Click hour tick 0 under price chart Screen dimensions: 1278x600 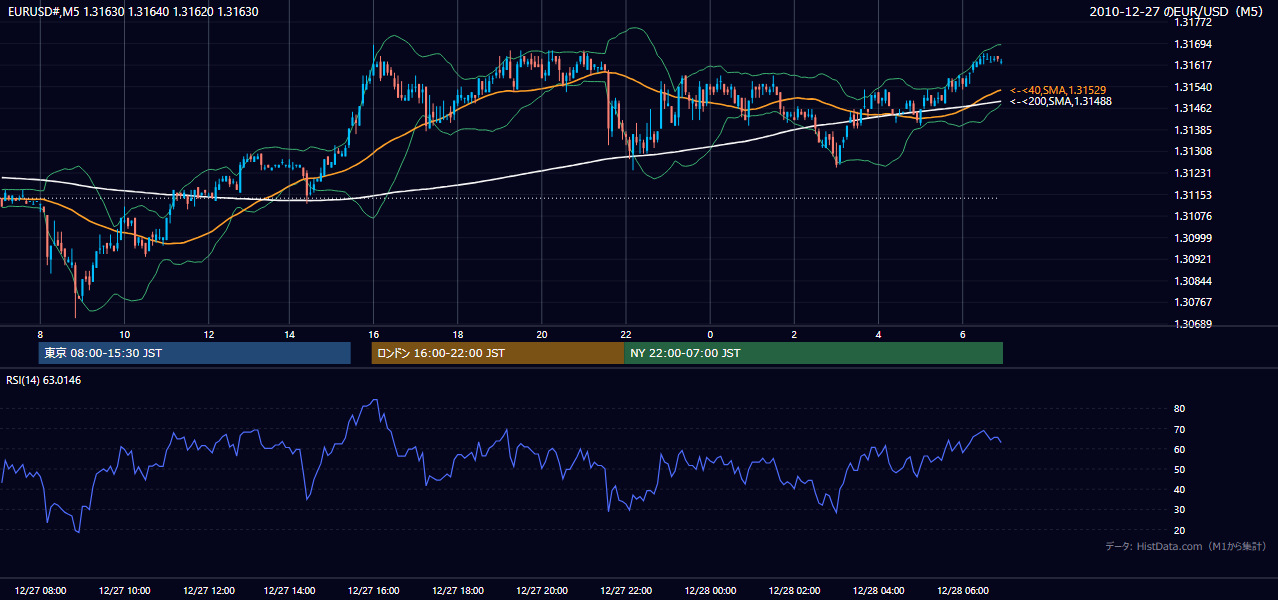point(710,334)
